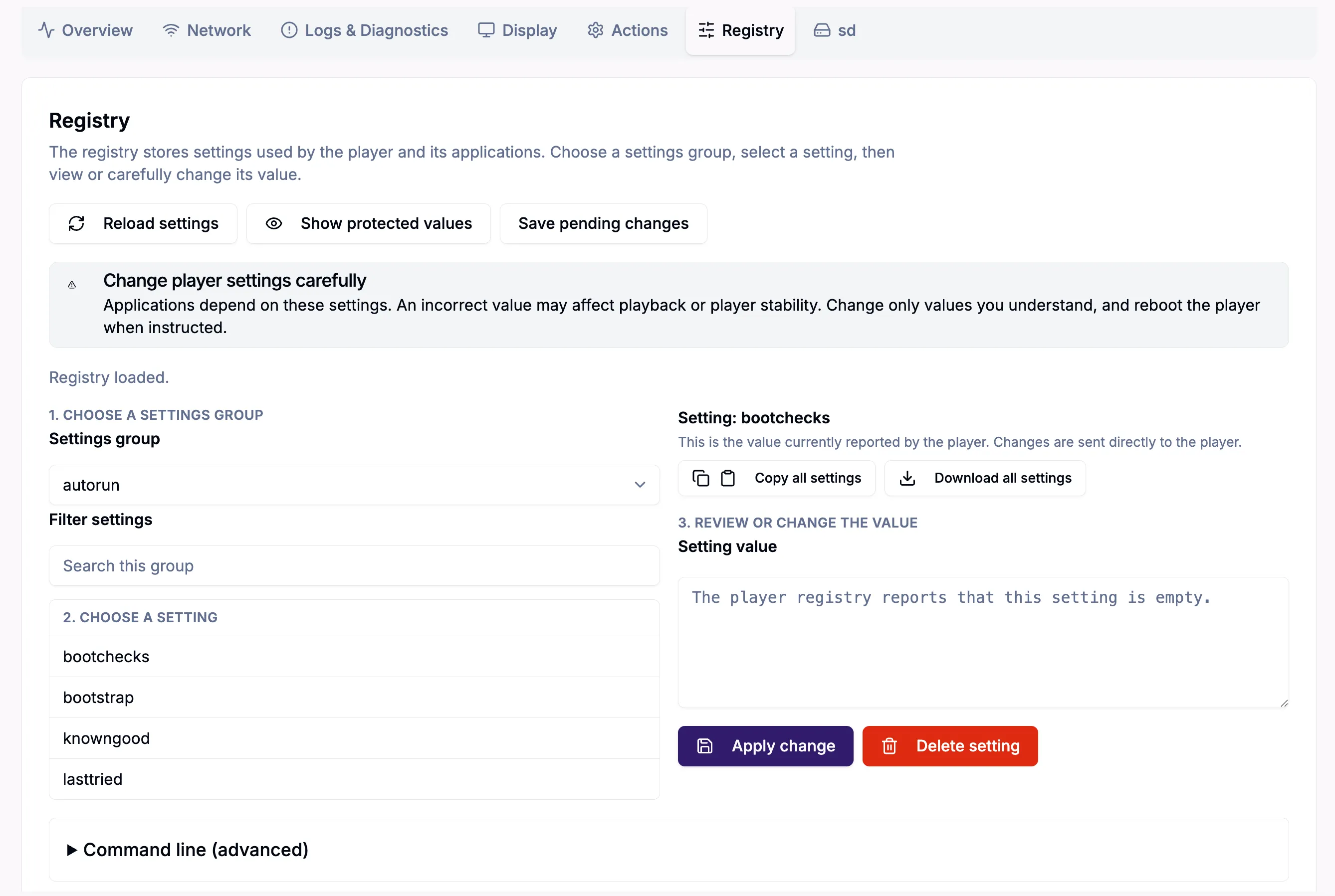Click the floppy disk icon on Apply change

point(704,746)
